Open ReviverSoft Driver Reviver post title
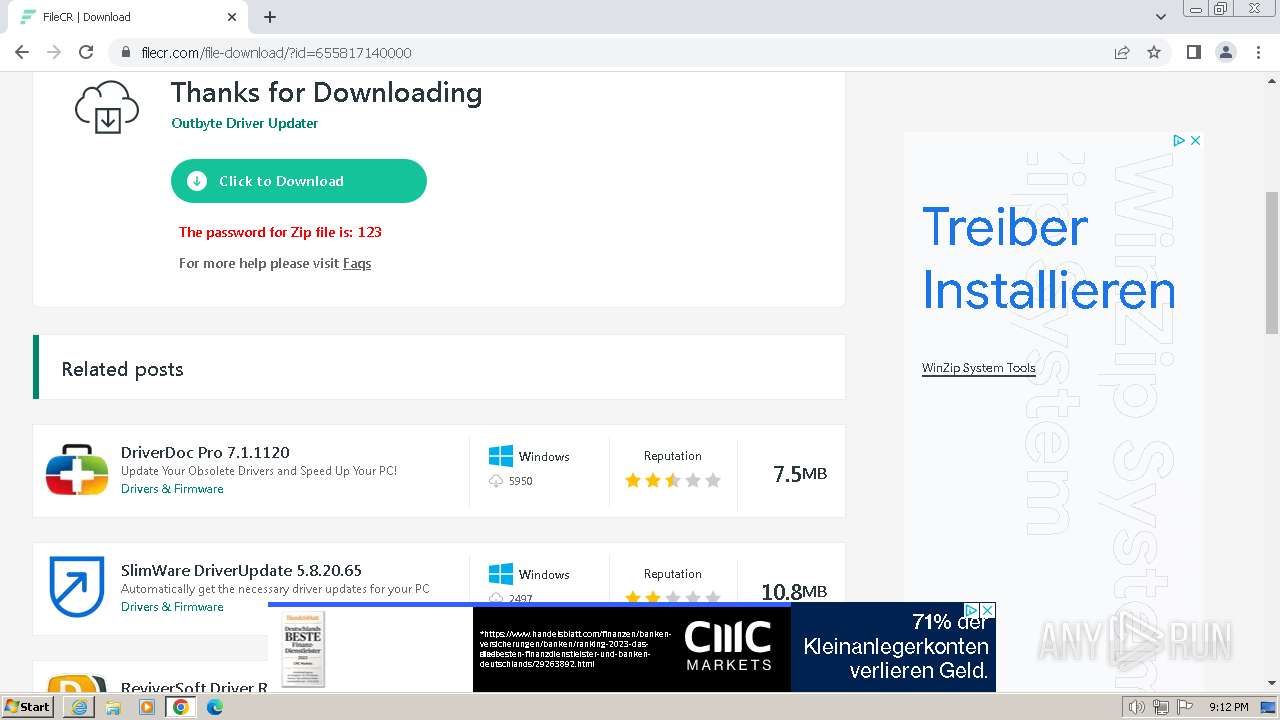The image size is (1280, 720). point(194,688)
